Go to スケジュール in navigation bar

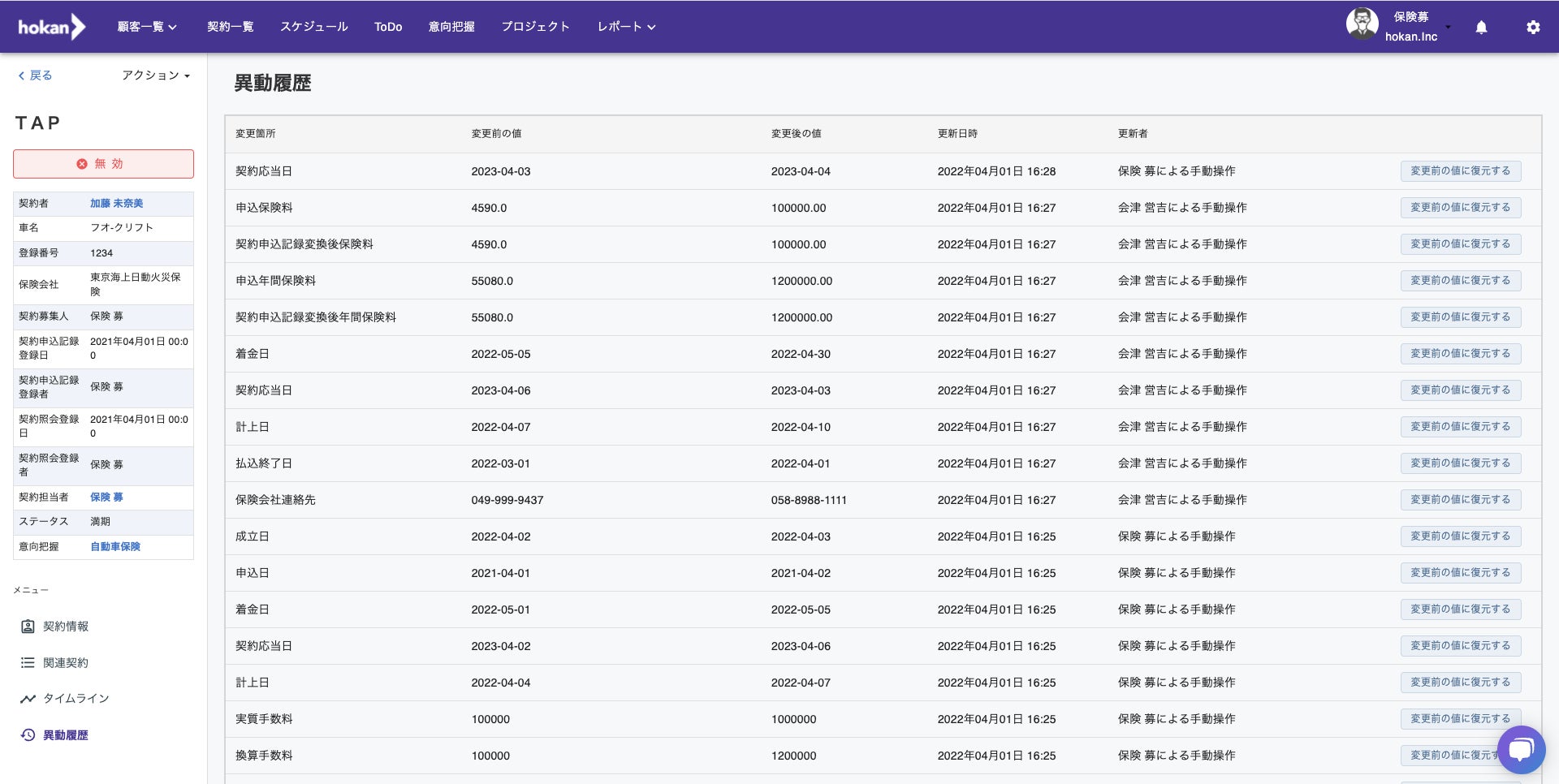[313, 27]
